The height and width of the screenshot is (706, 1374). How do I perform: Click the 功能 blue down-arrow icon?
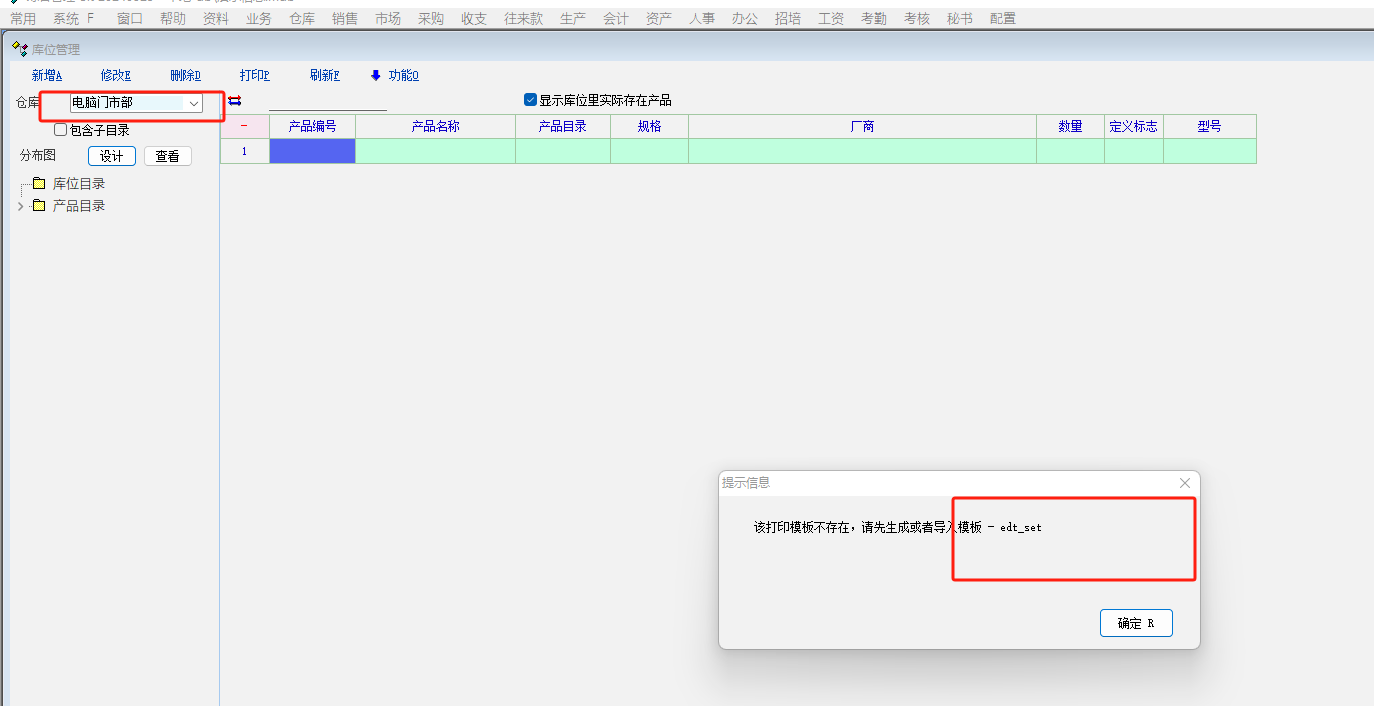click(376, 76)
